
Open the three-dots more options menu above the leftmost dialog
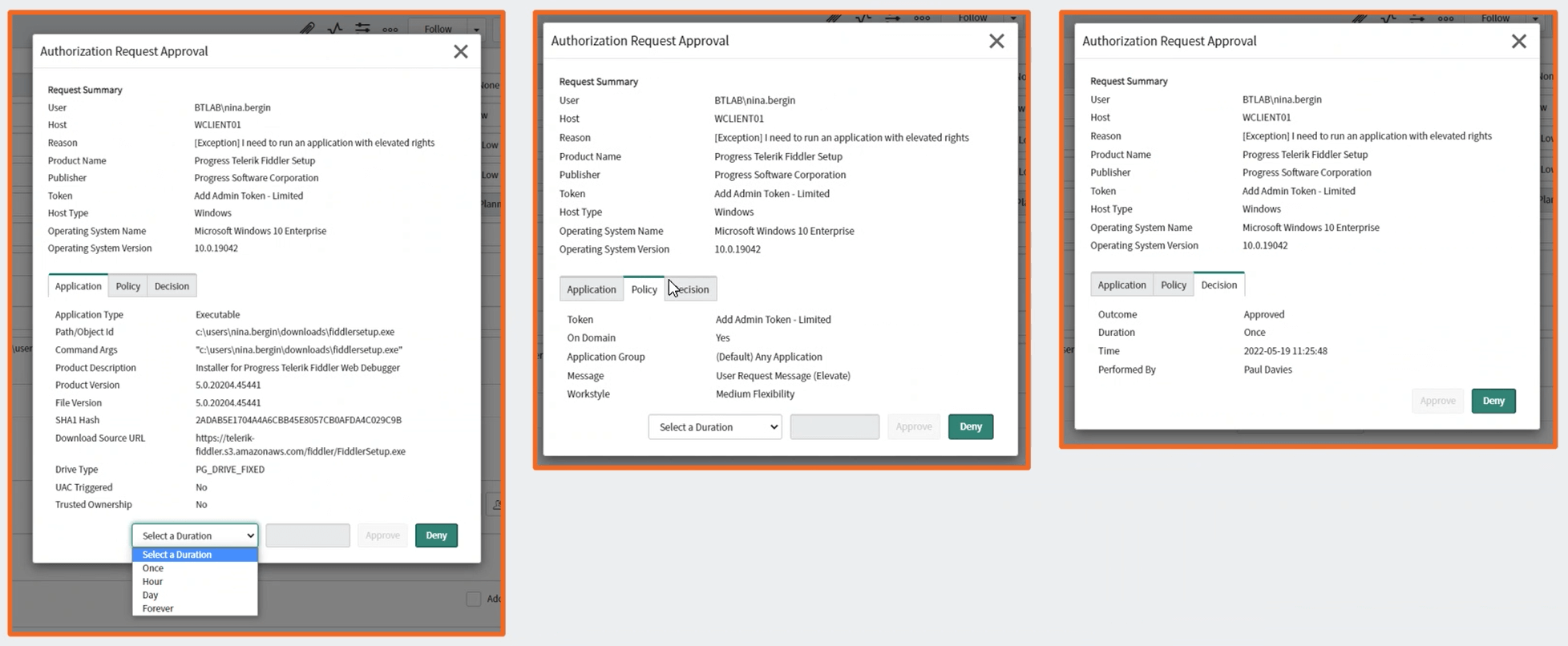coord(390,30)
